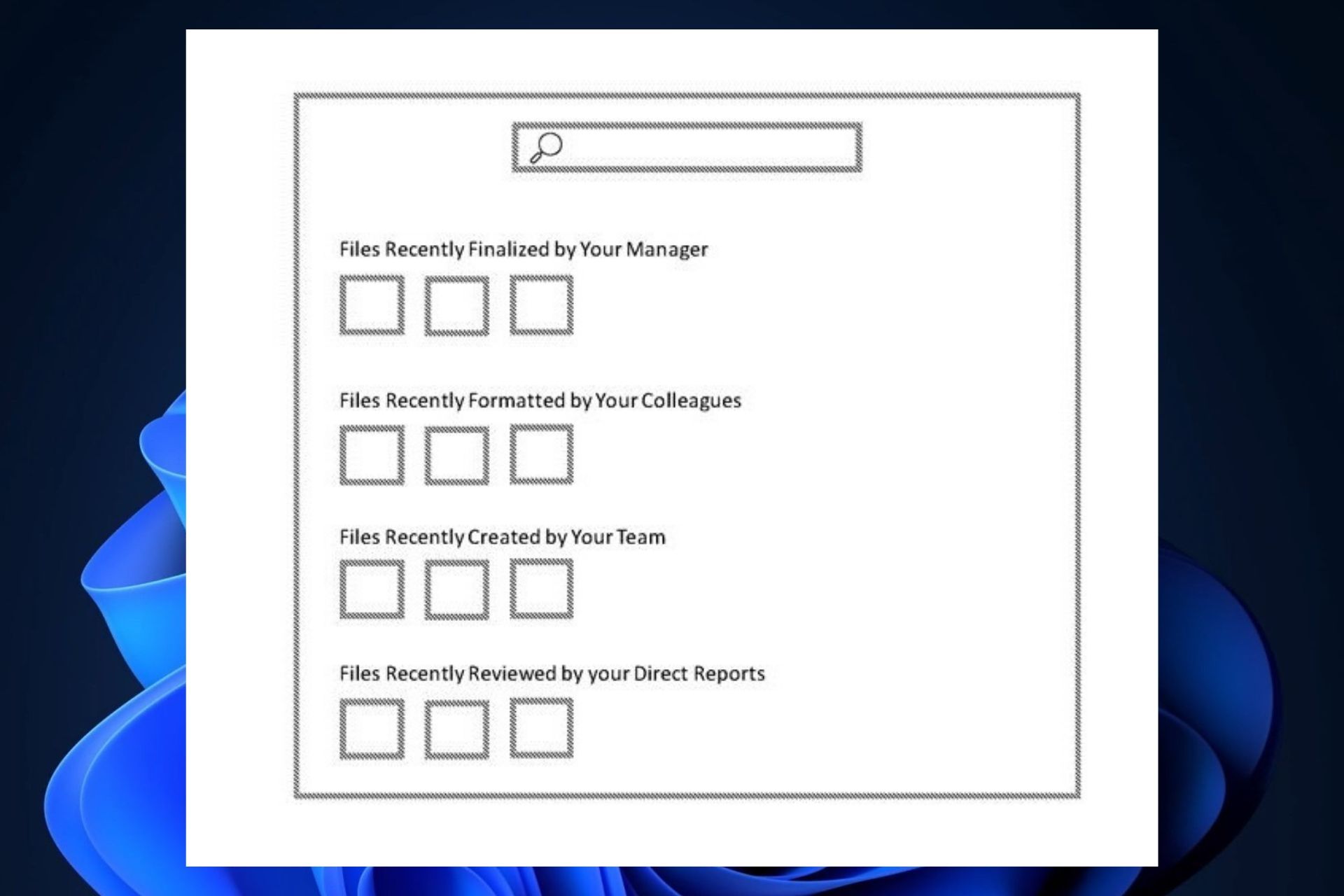The image size is (1344, 896).
Task: Open second file under Manager section
Action: click(456, 305)
